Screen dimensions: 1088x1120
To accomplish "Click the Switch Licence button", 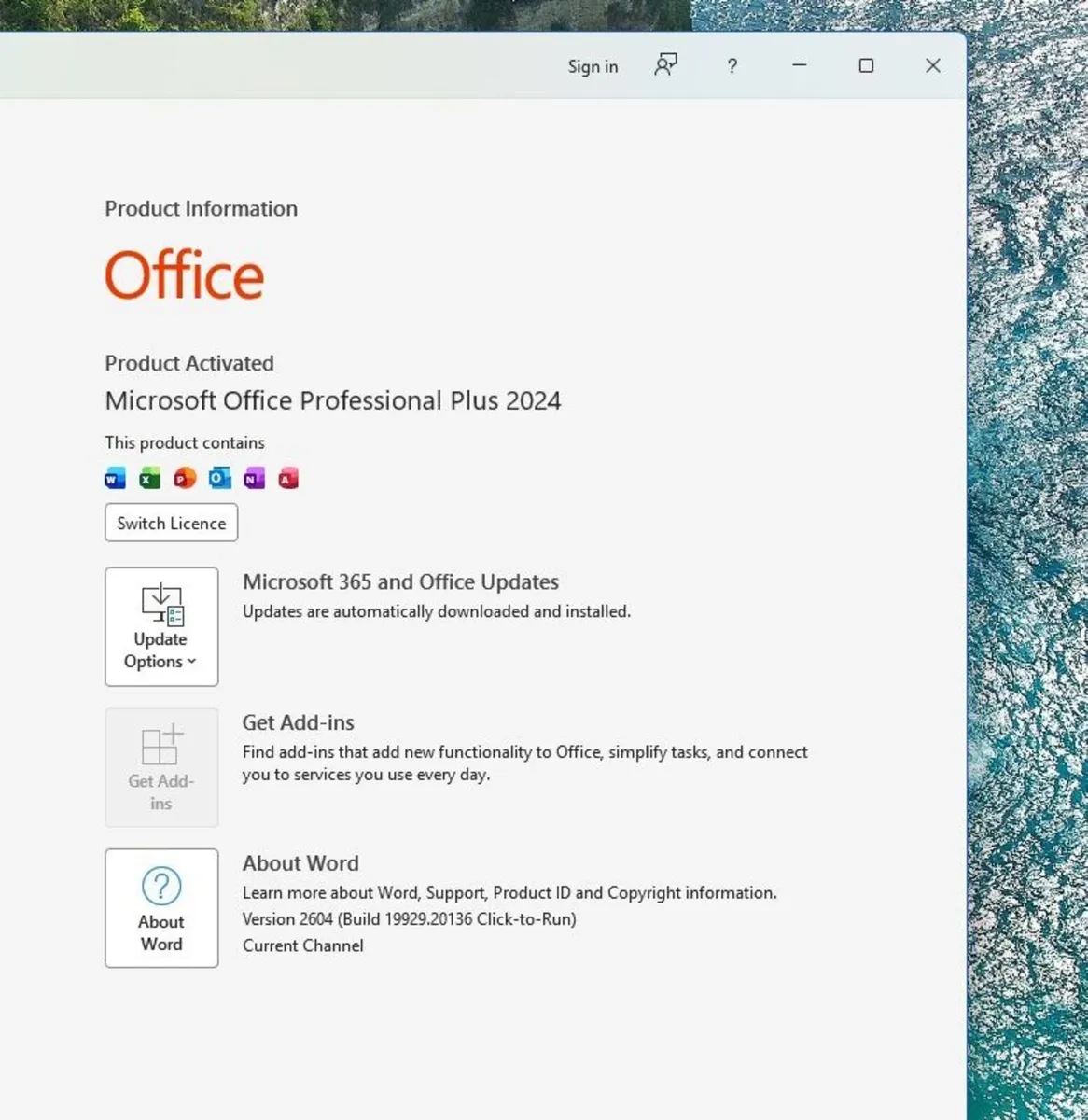I will click(x=172, y=523).
